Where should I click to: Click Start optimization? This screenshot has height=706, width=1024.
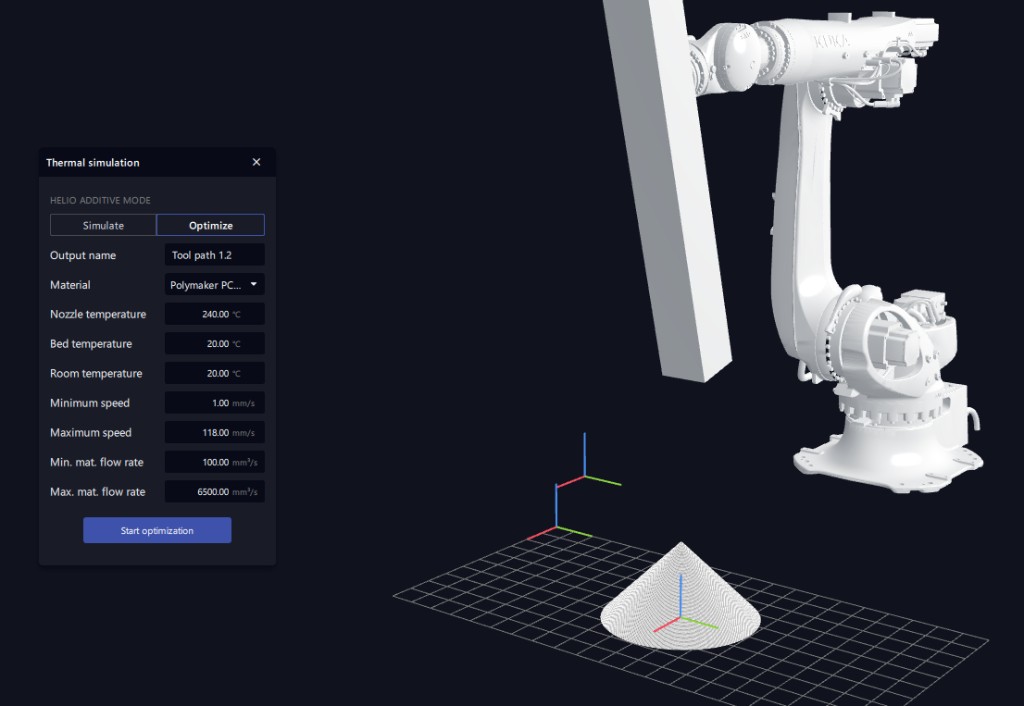point(157,530)
